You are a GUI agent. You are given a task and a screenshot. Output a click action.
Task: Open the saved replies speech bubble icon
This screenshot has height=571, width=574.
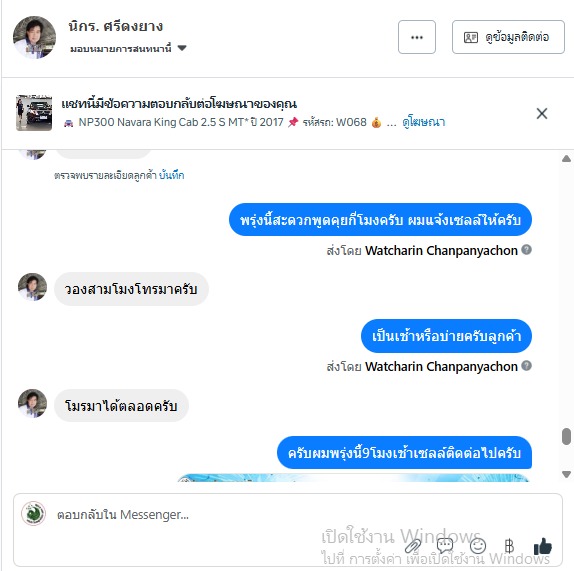point(445,546)
